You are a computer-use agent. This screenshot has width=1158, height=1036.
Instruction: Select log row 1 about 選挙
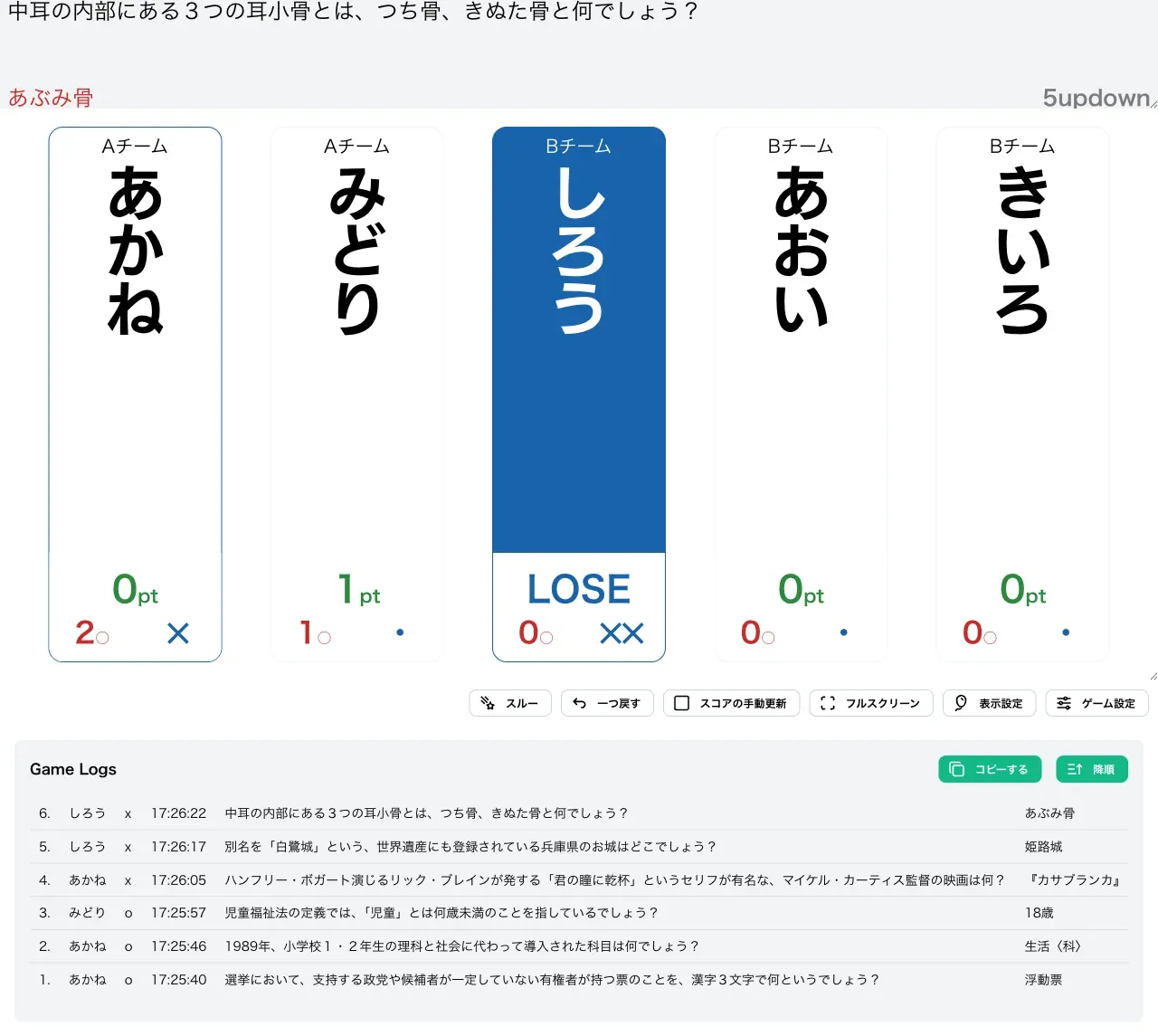point(579,980)
